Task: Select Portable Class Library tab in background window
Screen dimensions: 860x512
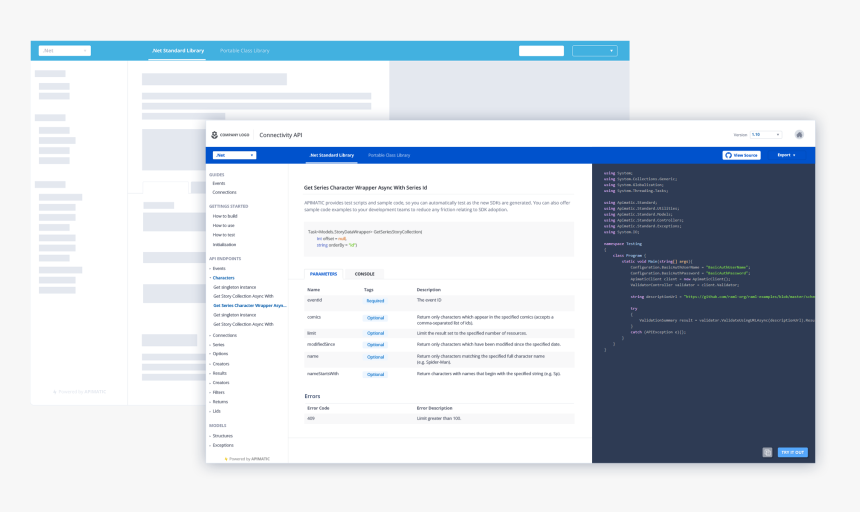Action: (x=245, y=50)
